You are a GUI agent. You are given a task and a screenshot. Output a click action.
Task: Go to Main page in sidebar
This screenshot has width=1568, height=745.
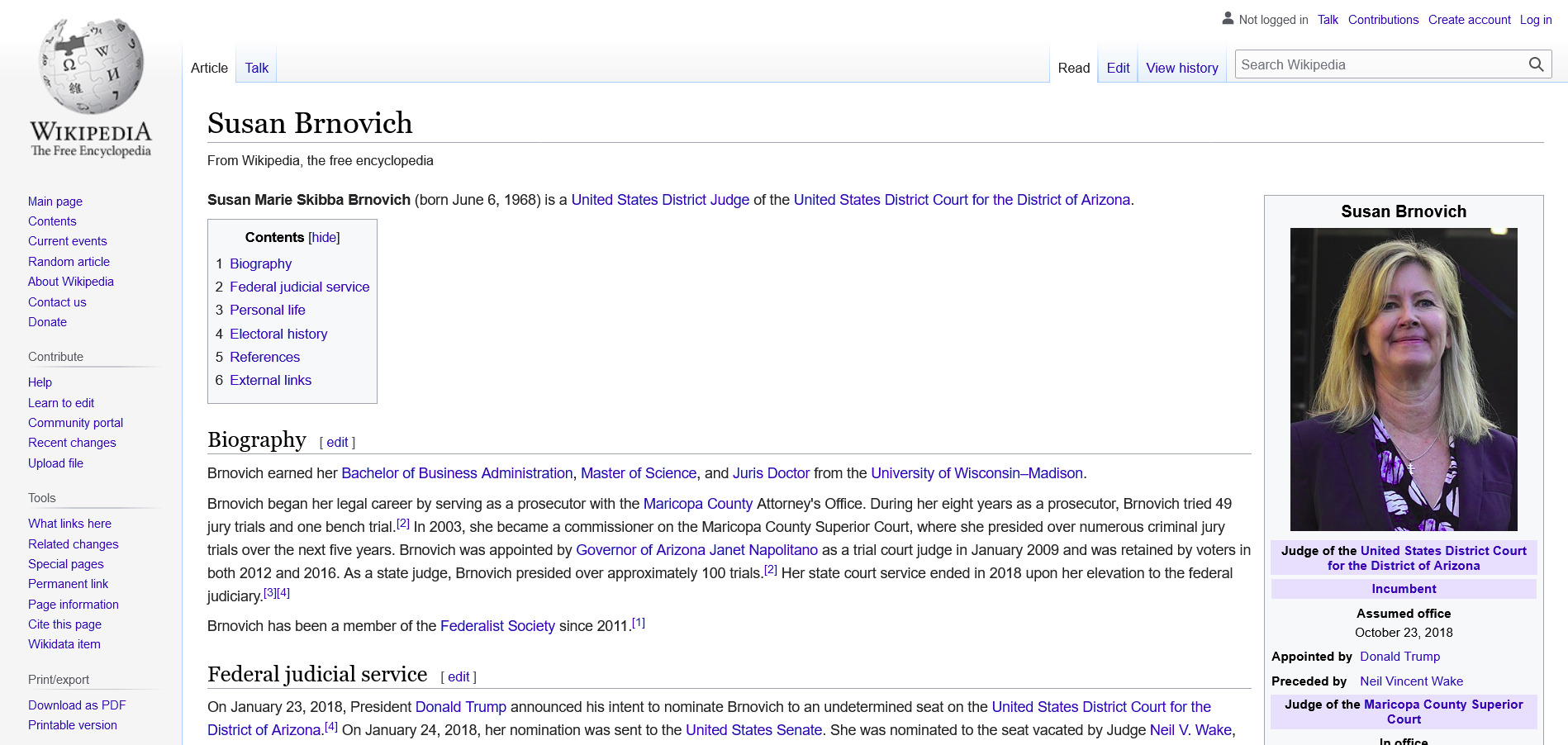(55, 202)
